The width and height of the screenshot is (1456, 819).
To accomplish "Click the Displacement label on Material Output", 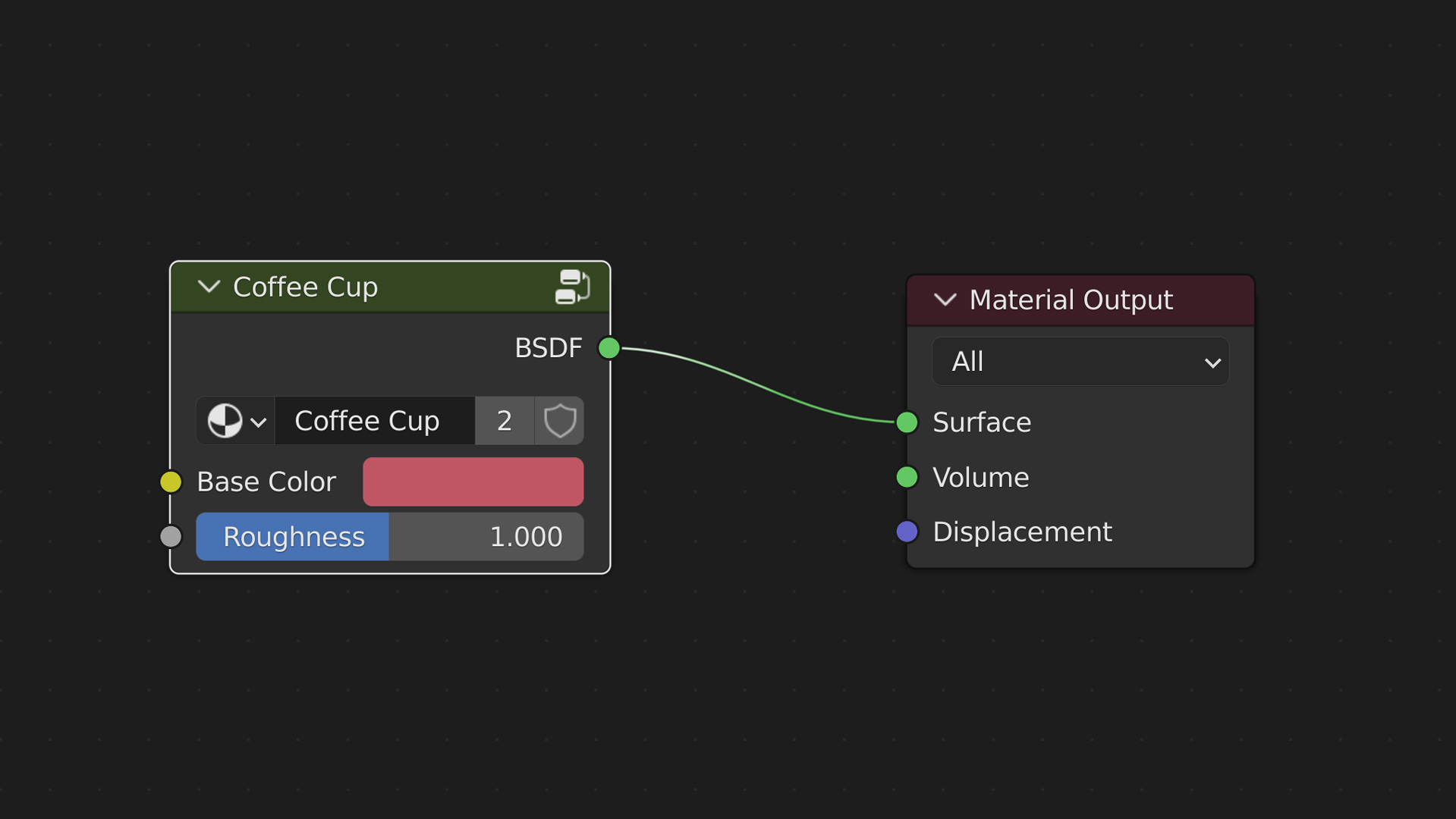I will pyautogui.click(x=1022, y=532).
